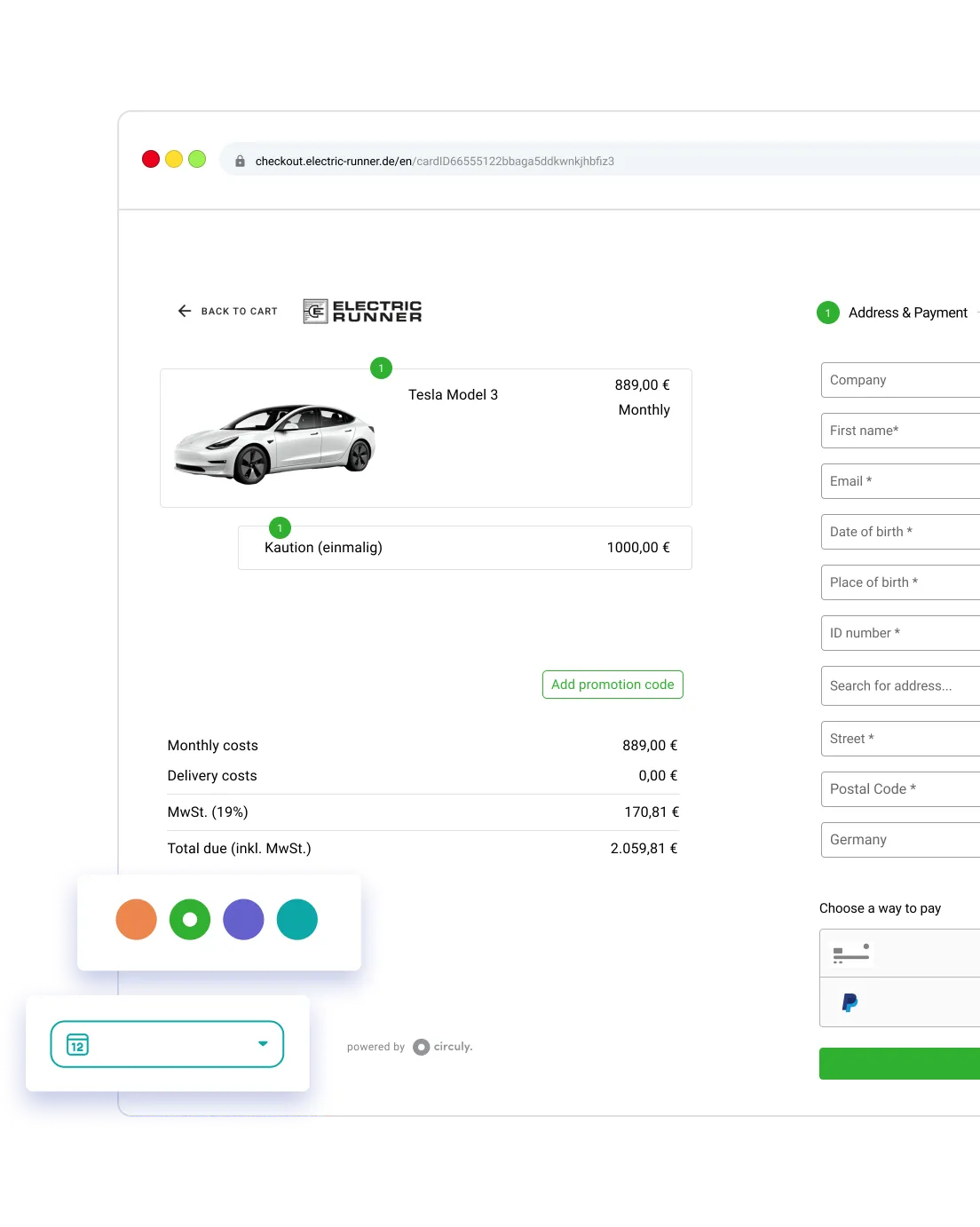
Task: Click the yellow window minimize dot
Action: click(x=174, y=159)
